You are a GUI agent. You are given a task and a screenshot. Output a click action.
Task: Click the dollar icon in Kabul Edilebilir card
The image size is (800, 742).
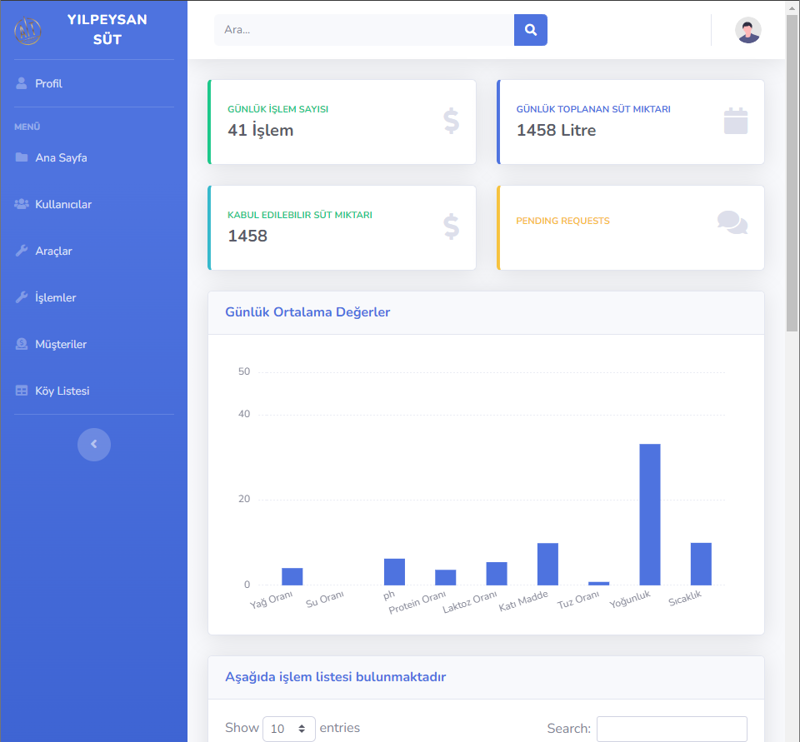(451, 227)
